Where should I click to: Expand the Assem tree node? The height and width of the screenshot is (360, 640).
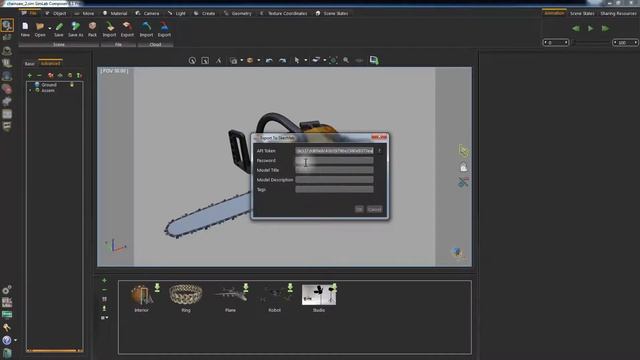pos(30,90)
